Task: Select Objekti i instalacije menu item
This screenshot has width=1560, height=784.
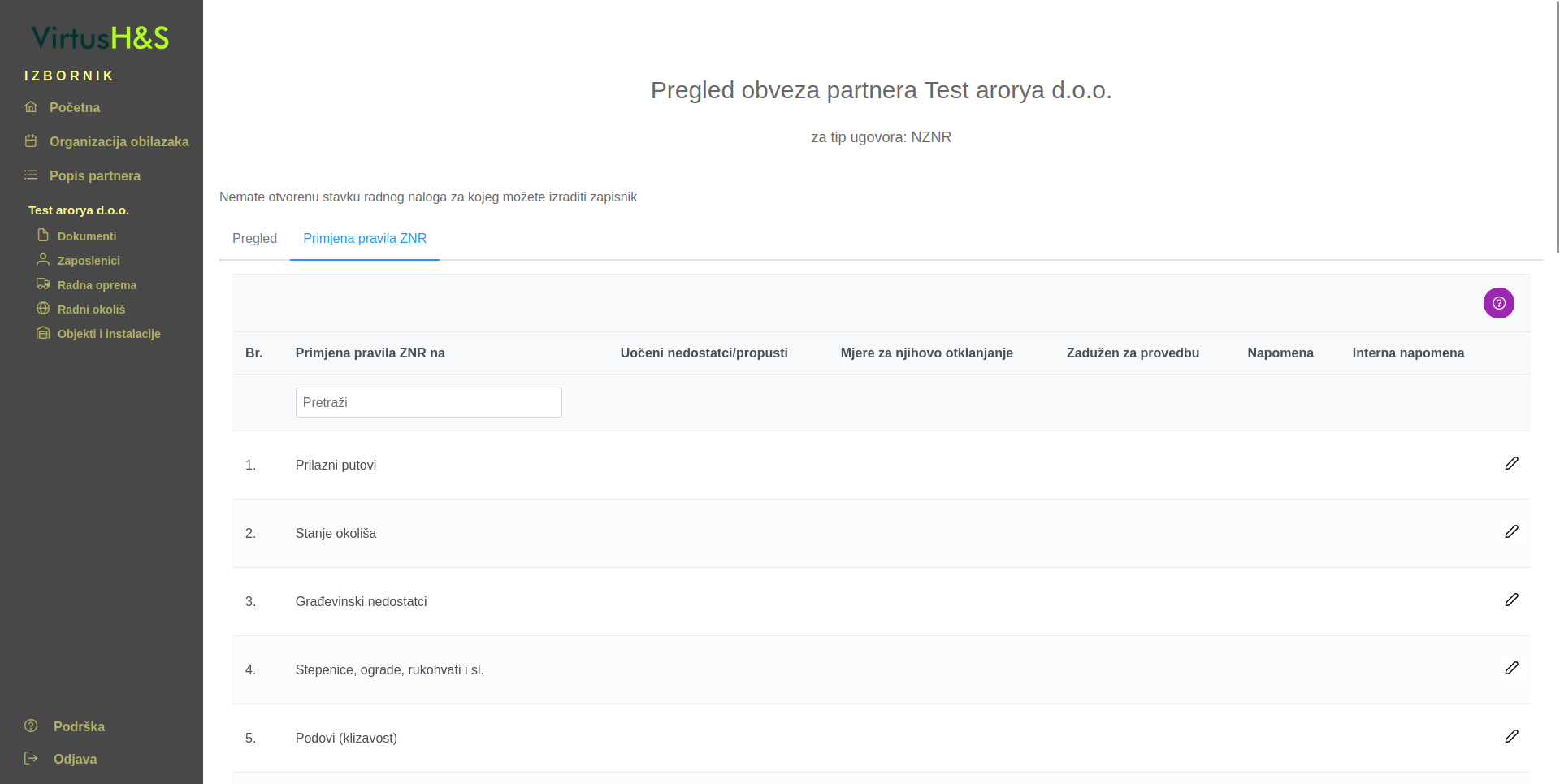Action: pyautogui.click(x=109, y=334)
